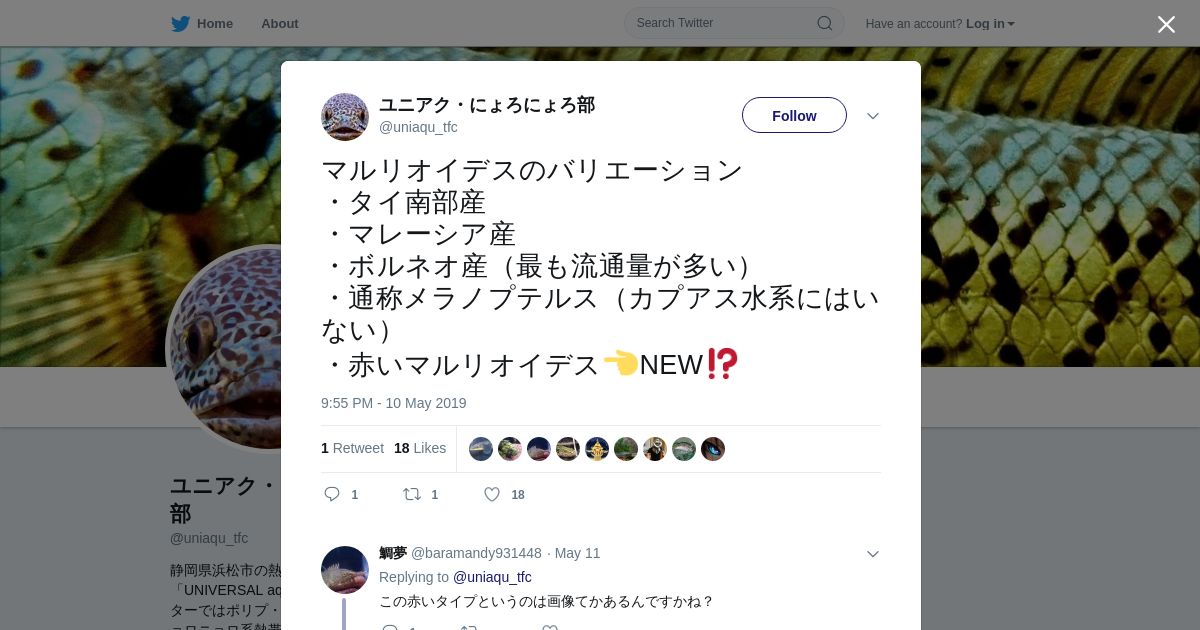
Task: Click last liker avatar in likes row
Action: click(713, 449)
